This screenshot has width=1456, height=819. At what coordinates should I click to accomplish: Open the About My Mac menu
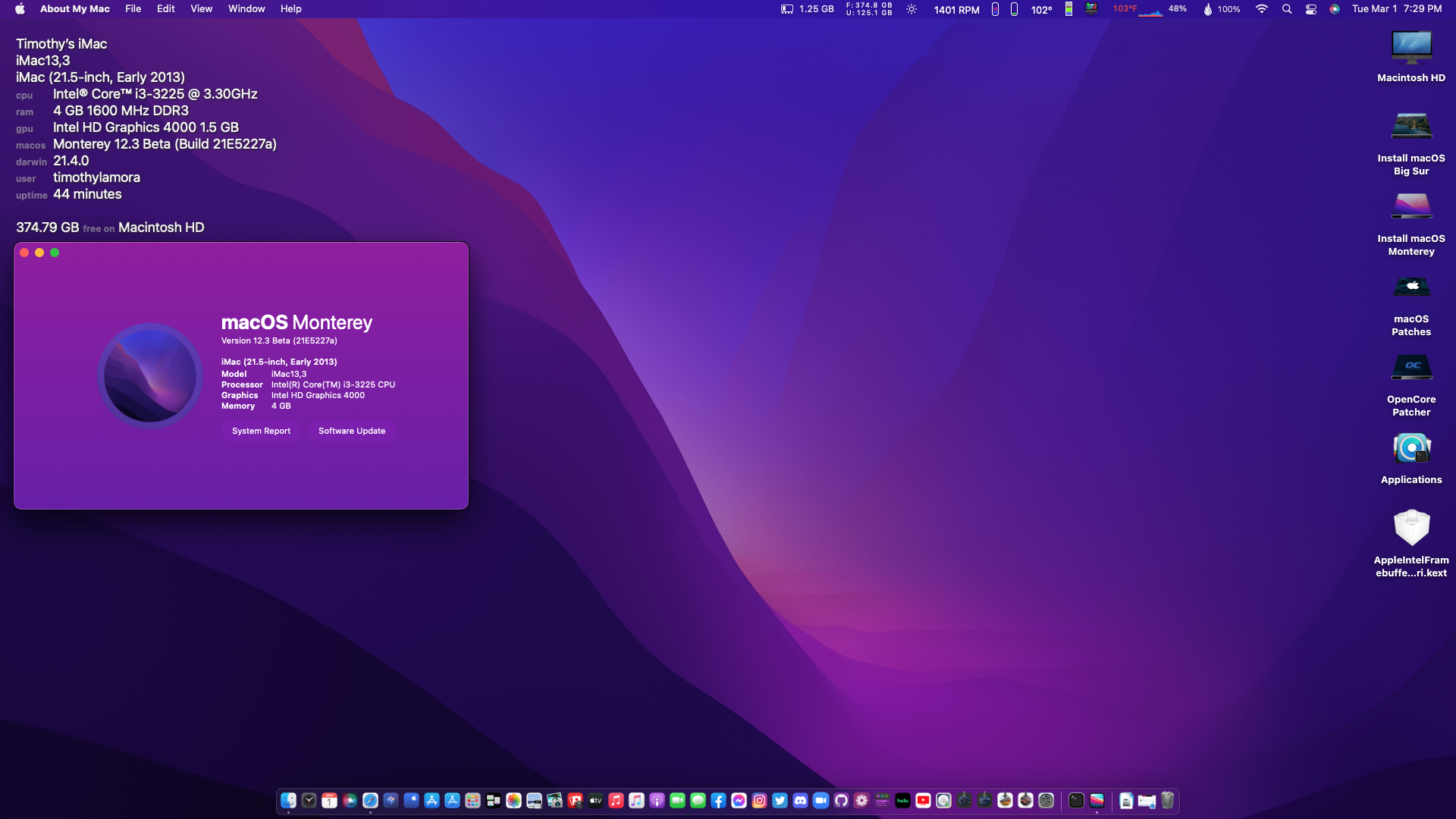click(74, 9)
